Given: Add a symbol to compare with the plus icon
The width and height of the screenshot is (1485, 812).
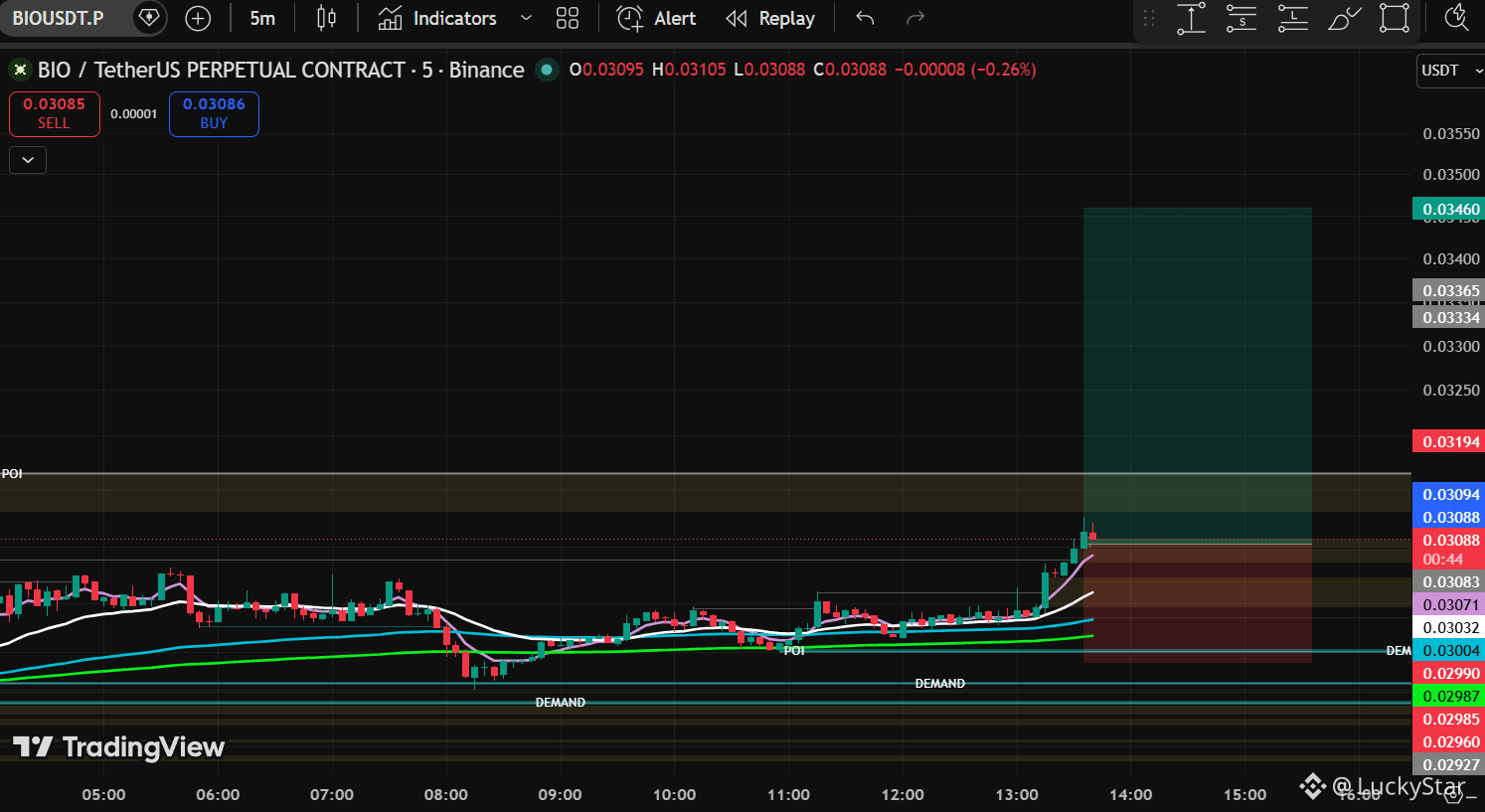Looking at the screenshot, I should pyautogui.click(x=199, y=18).
